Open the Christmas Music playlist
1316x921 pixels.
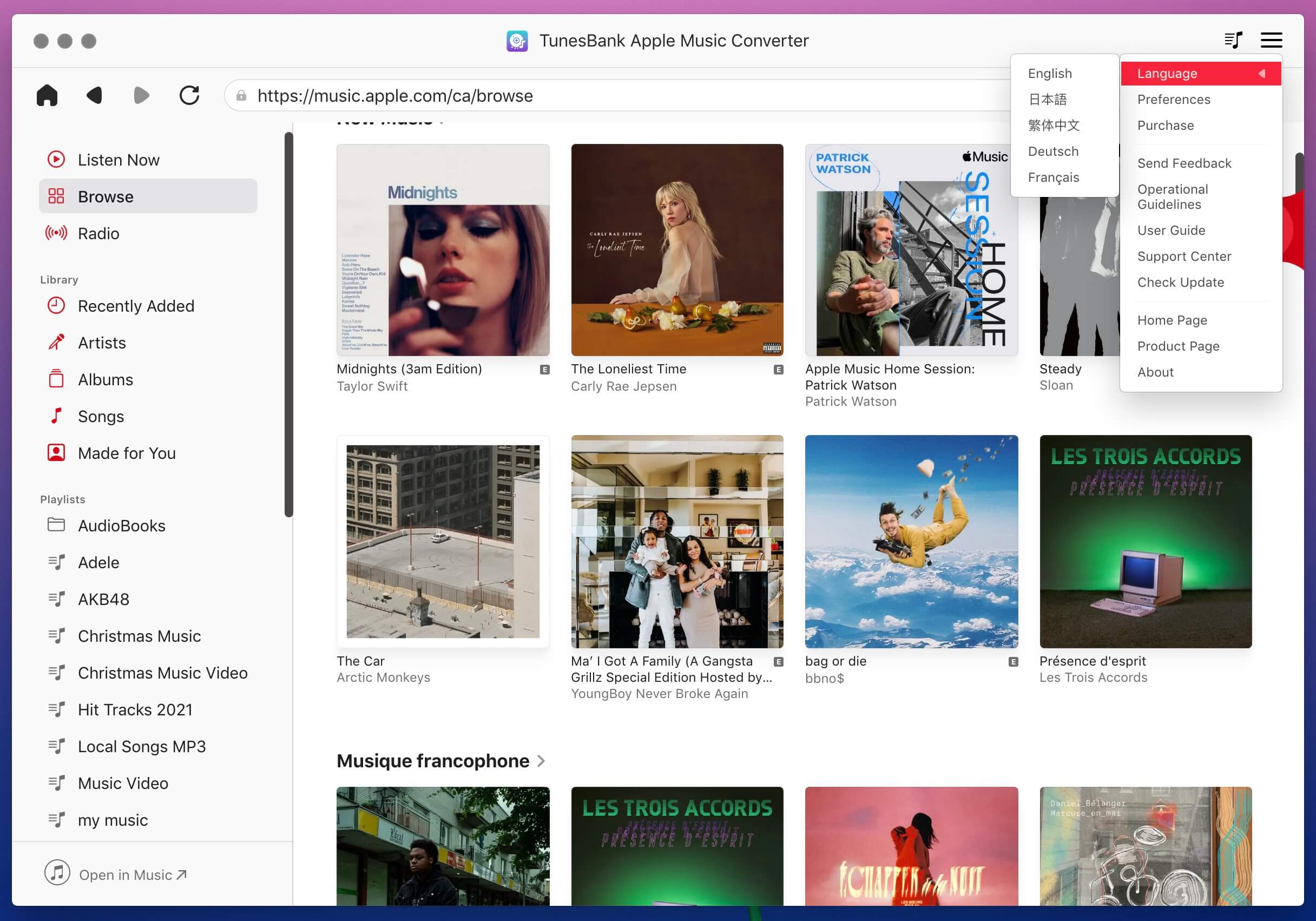pos(148,636)
